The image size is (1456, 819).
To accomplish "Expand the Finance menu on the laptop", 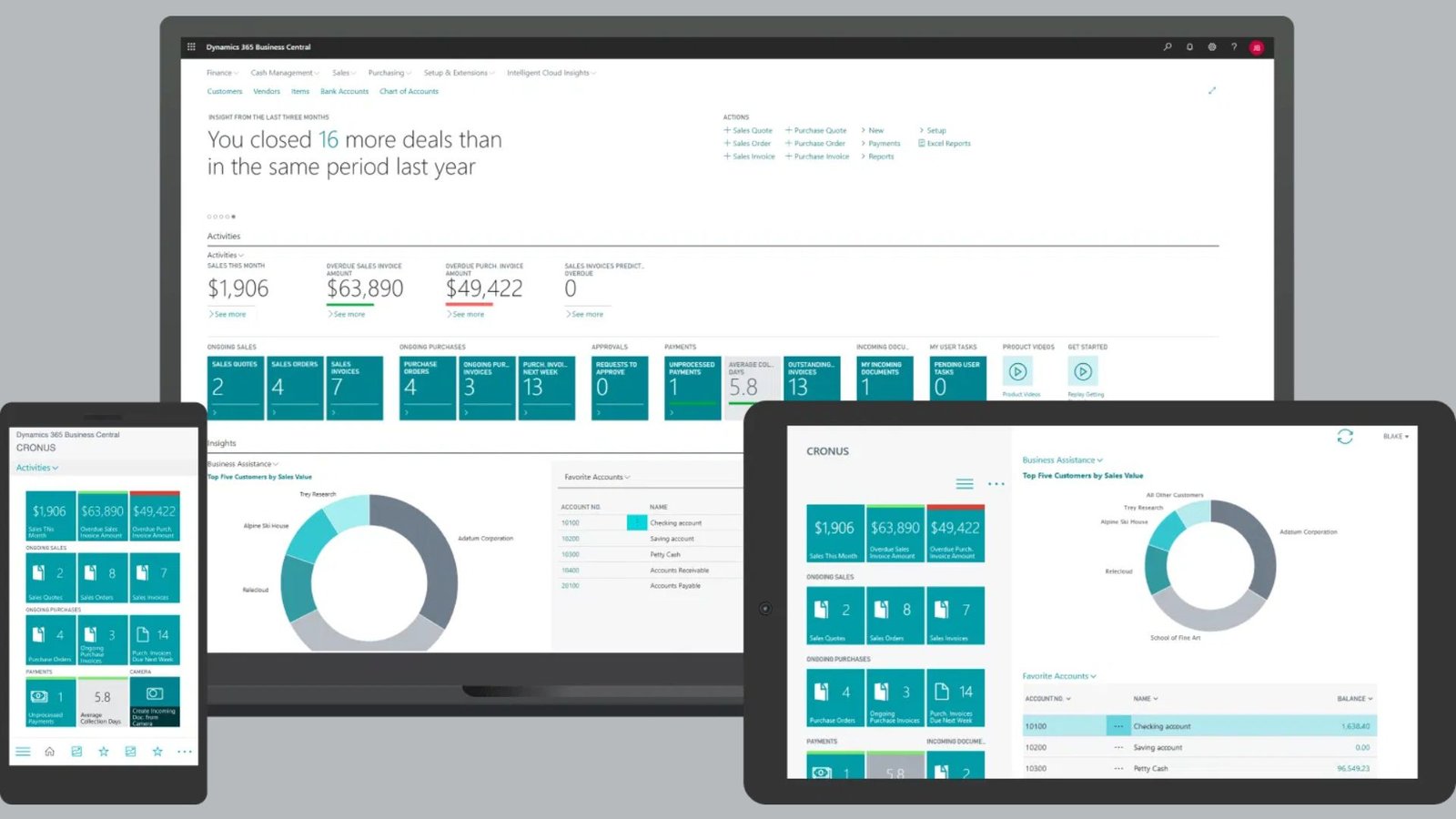I will [x=222, y=73].
